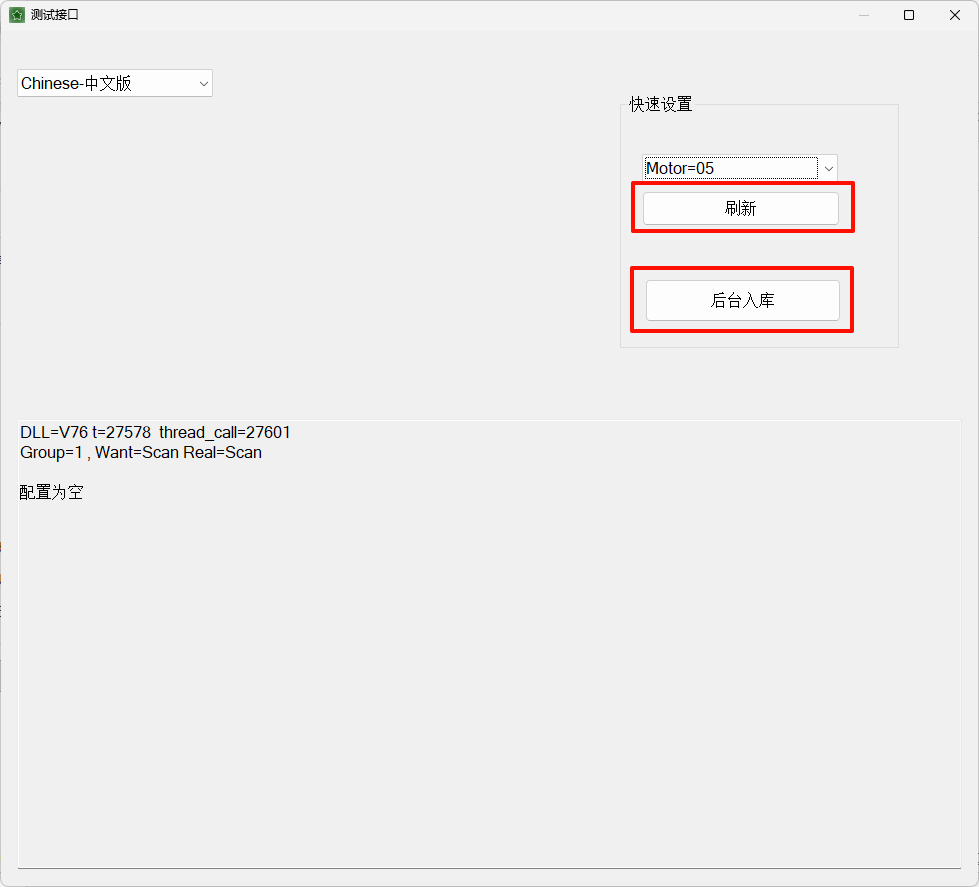Click the Want=Scan Real=Scan text
The image size is (979, 887).
tap(178, 452)
